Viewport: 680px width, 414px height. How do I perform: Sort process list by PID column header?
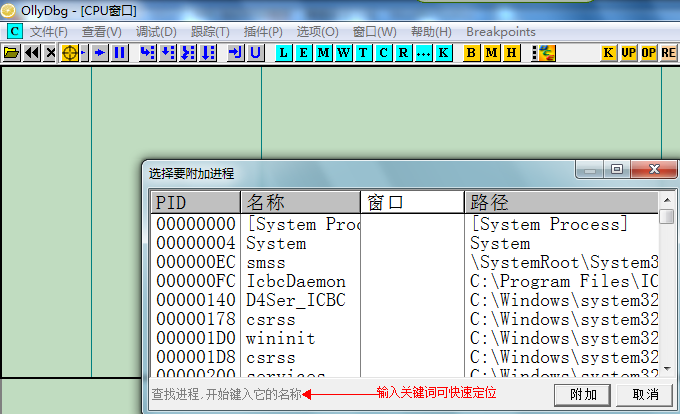196,202
